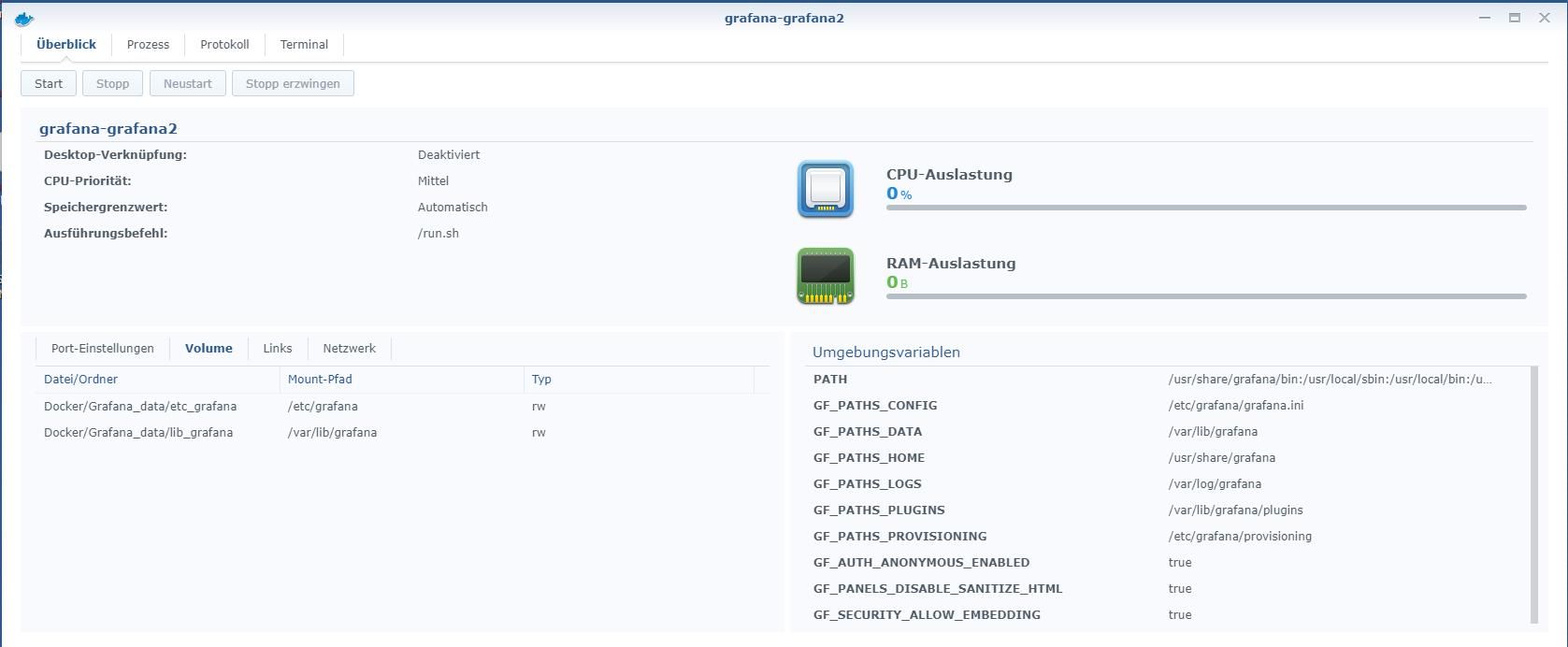The width and height of the screenshot is (1568, 647).
Task: Click the /run.sh Ausführungsbefehl value
Action: click(x=439, y=233)
